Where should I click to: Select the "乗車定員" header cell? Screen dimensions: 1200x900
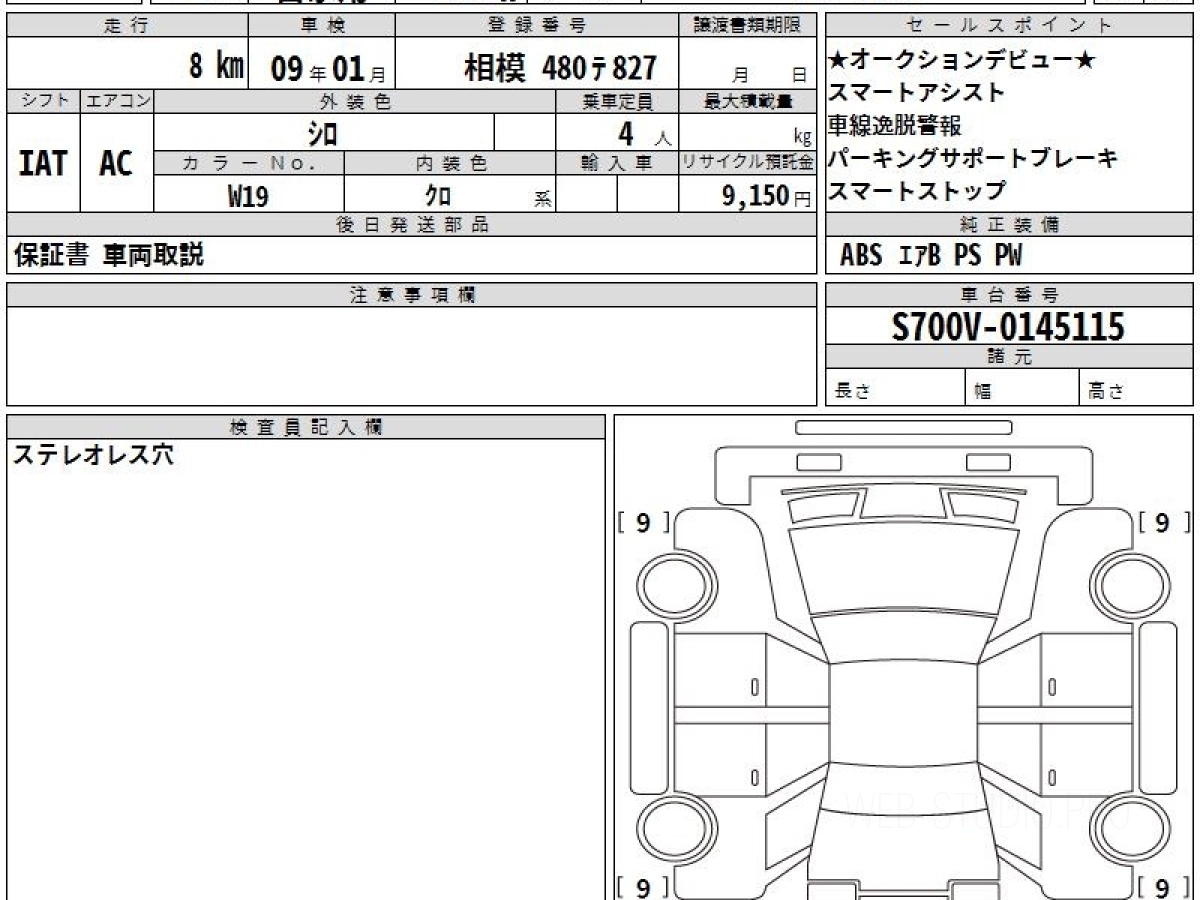617,101
